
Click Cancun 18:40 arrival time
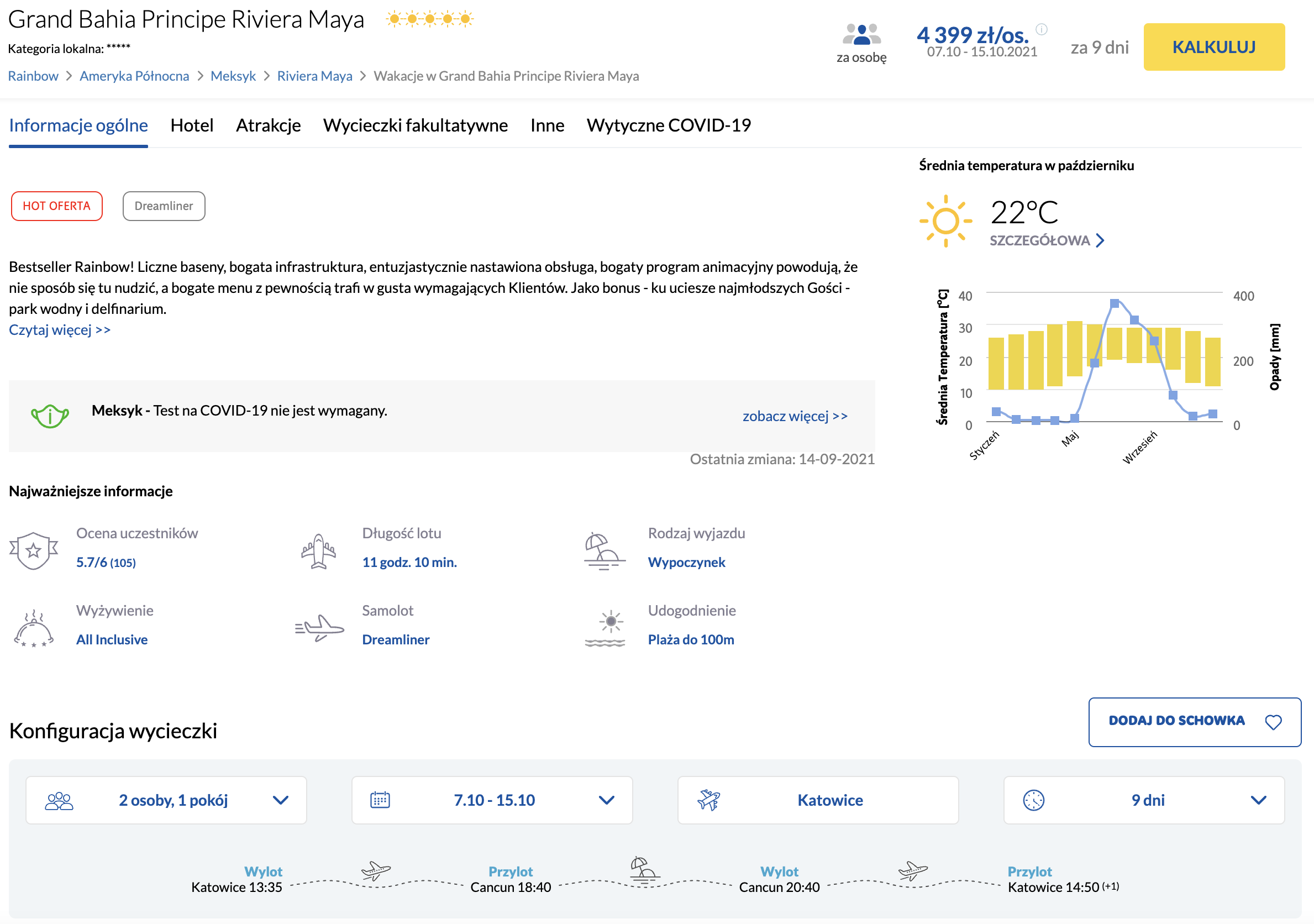(x=511, y=887)
